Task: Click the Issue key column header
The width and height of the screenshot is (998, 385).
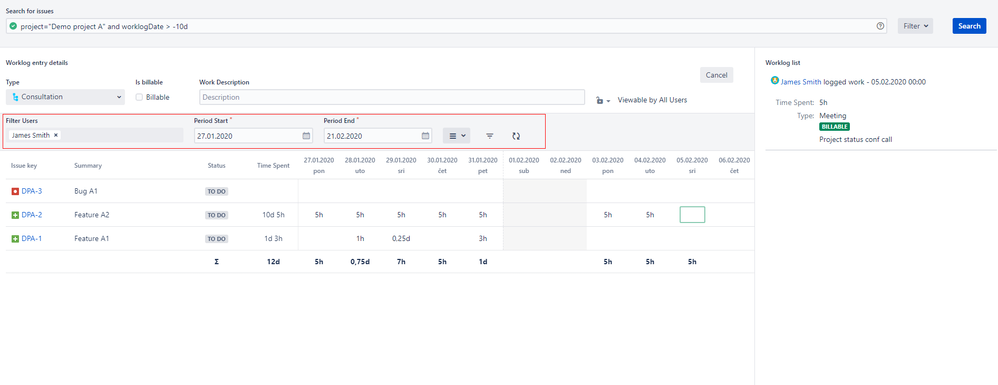Action: click(x=24, y=165)
